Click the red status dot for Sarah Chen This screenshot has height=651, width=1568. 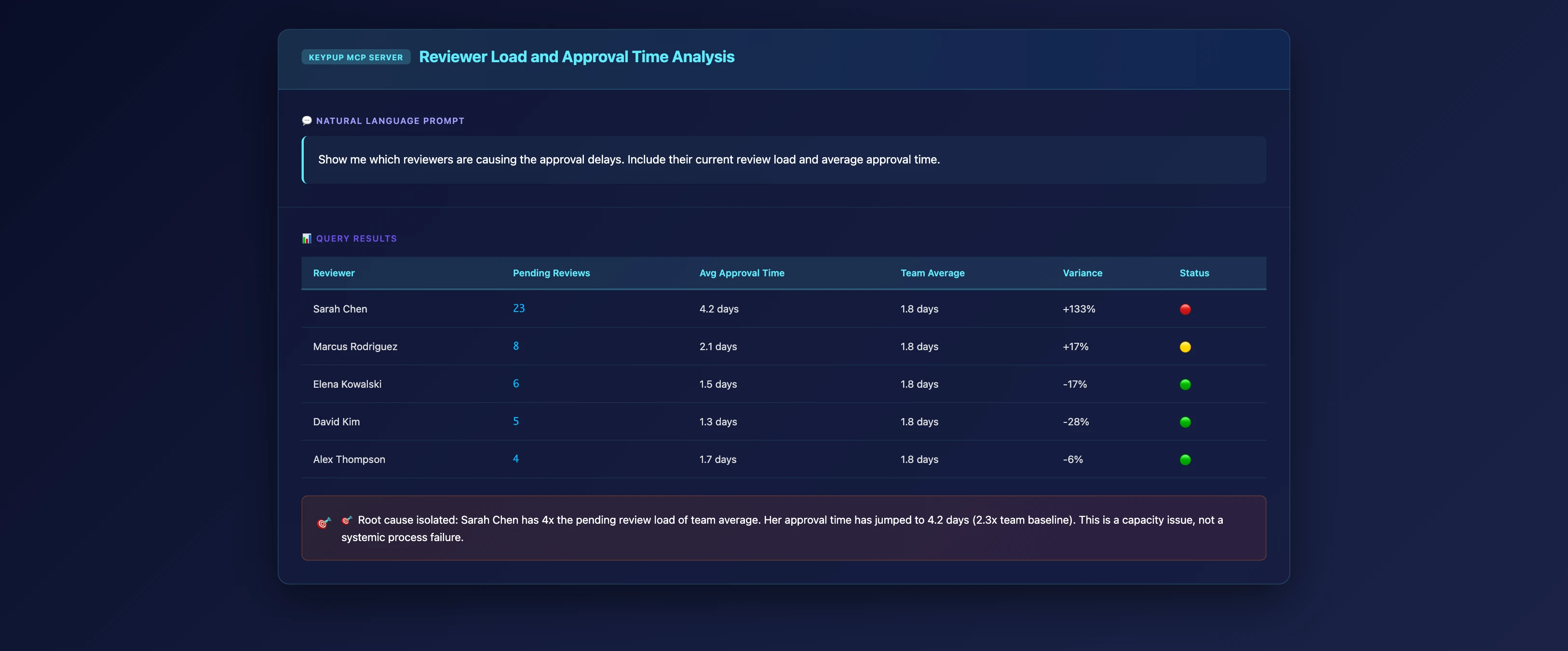coord(1185,310)
